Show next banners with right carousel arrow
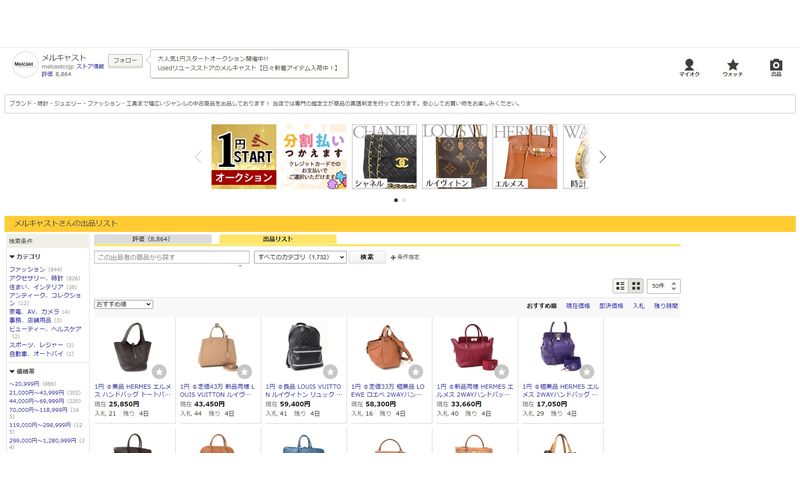Screen dimensions: 800x500 tap(603, 157)
